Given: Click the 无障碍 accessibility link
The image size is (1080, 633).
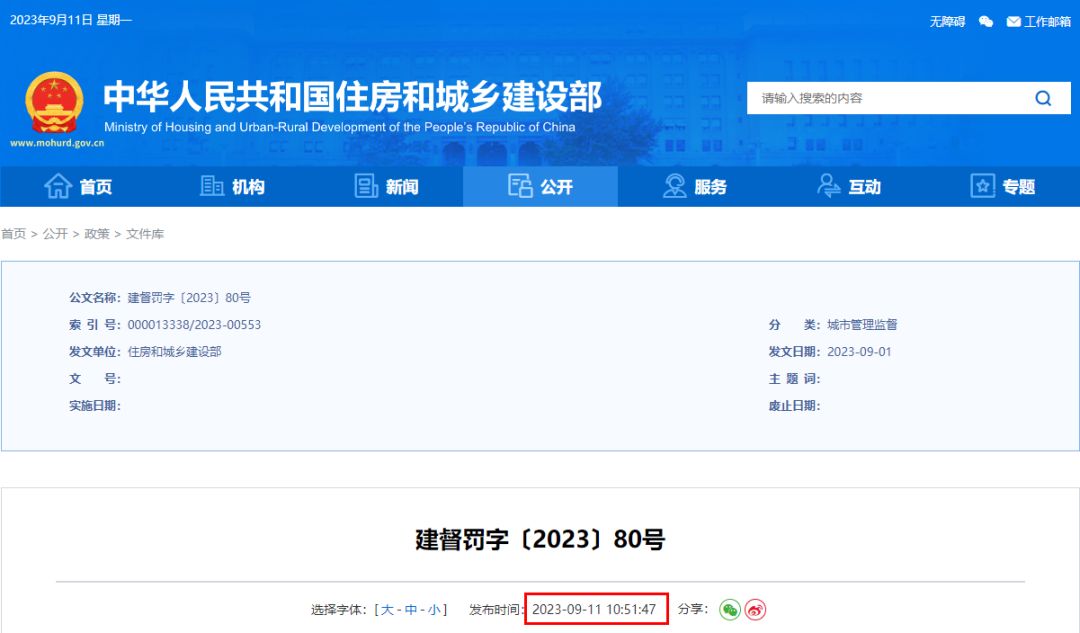Looking at the screenshot, I should tap(947, 21).
